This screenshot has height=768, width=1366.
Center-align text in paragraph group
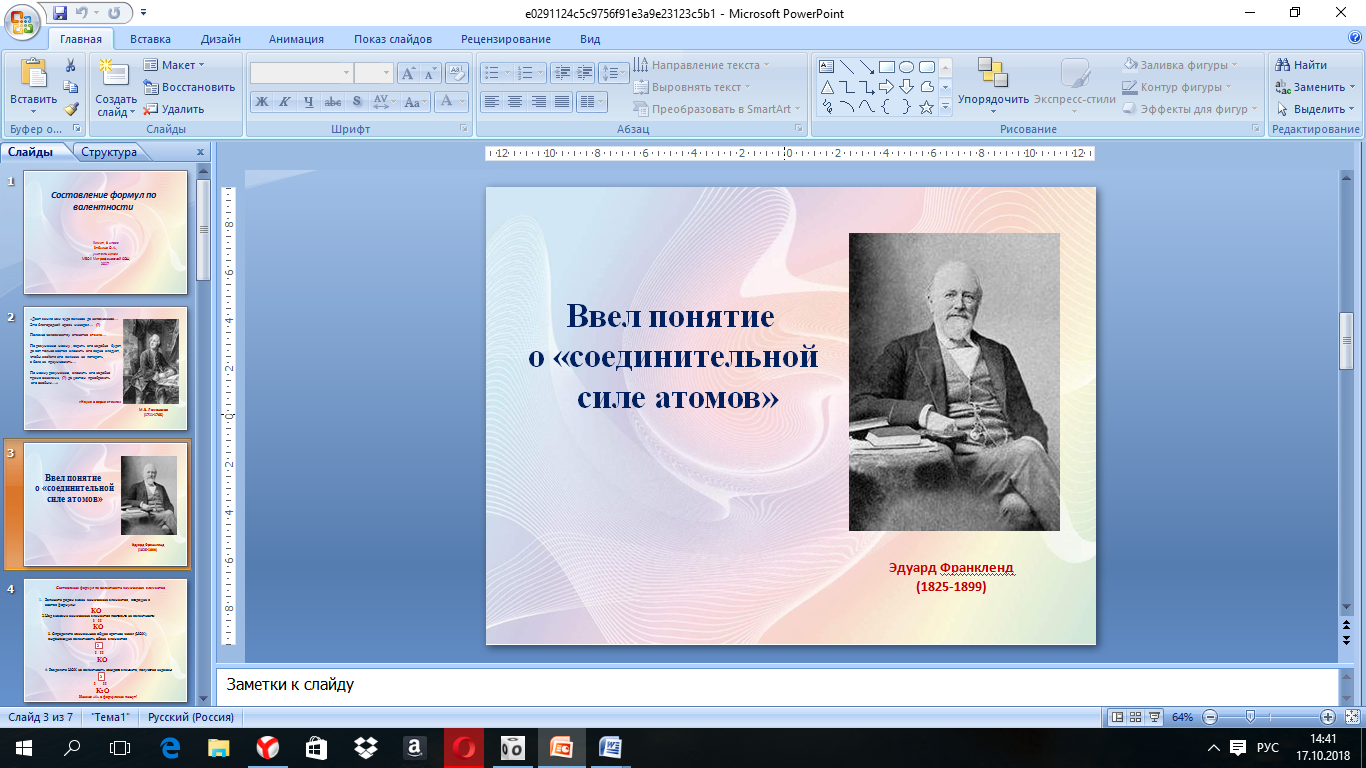click(x=515, y=101)
